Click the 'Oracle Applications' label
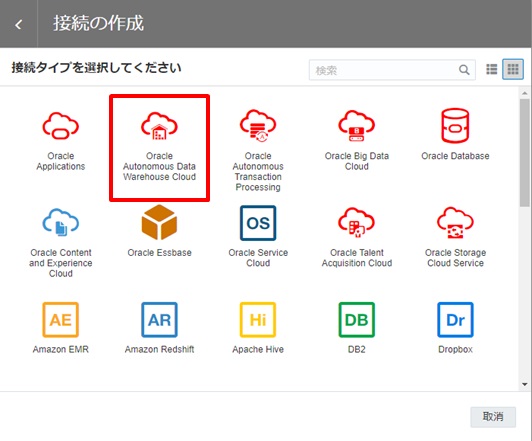Viewport: 532px width, 441px height. pos(61,161)
